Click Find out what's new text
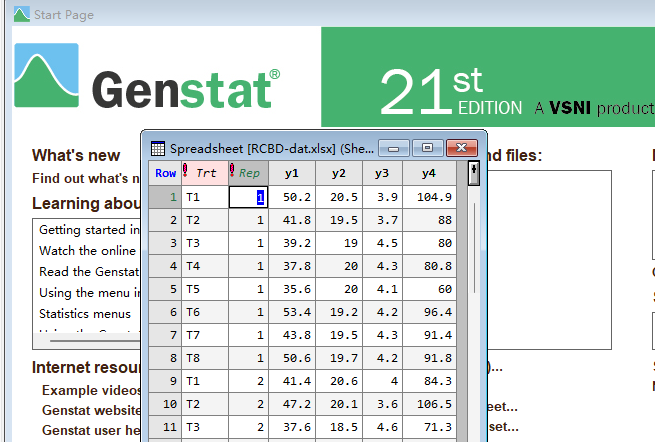Image resolution: width=655 pixels, height=442 pixels. click(86, 178)
